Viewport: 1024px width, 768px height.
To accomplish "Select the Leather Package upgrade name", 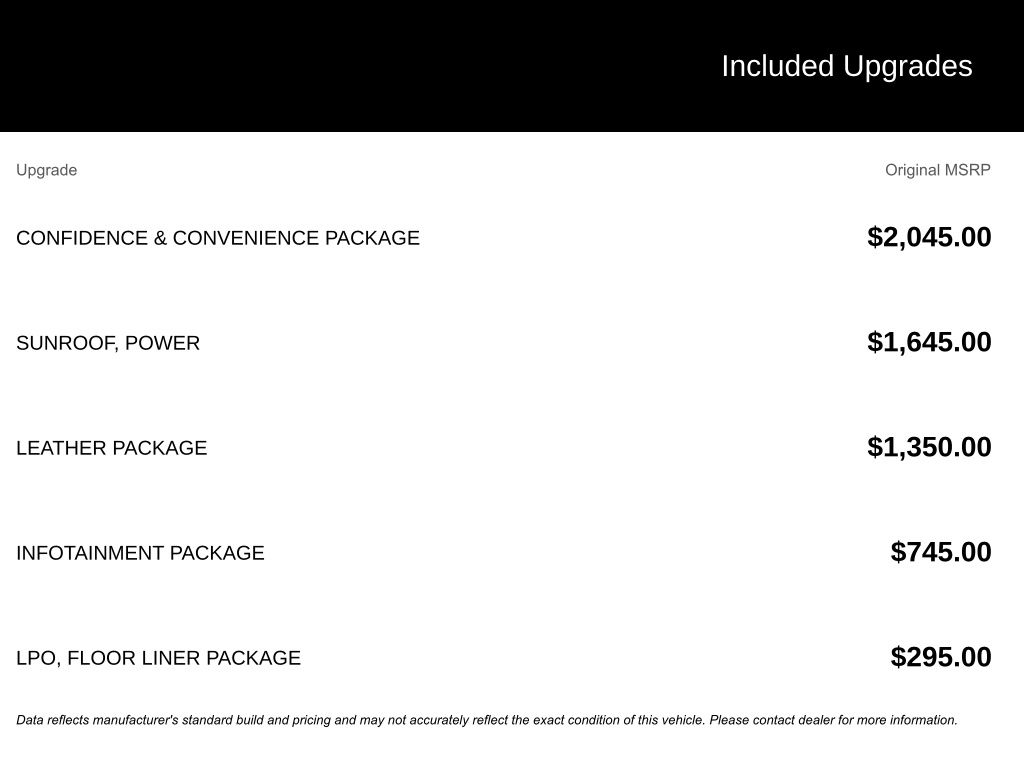I will pyautogui.click(x=111, y=448).
